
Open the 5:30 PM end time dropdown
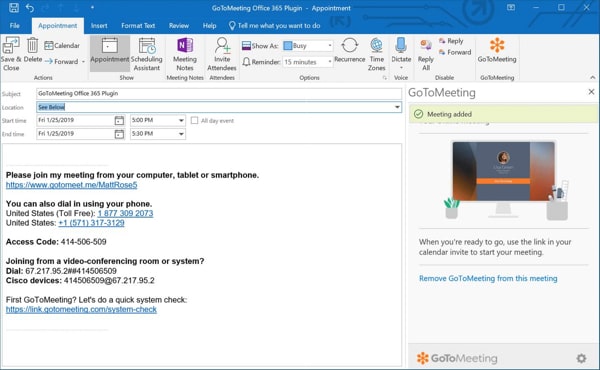pos(181,134)
